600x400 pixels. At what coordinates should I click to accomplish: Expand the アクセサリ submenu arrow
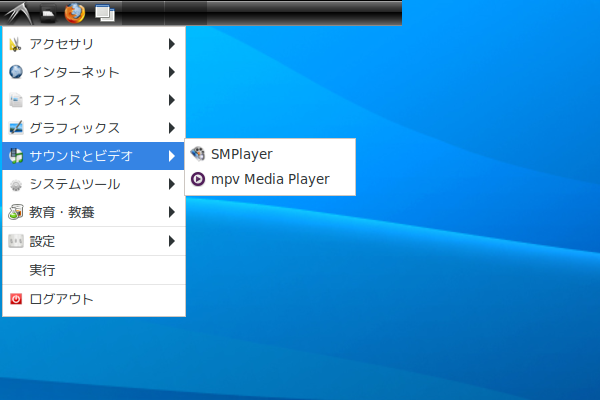click(x=172, y=44)
